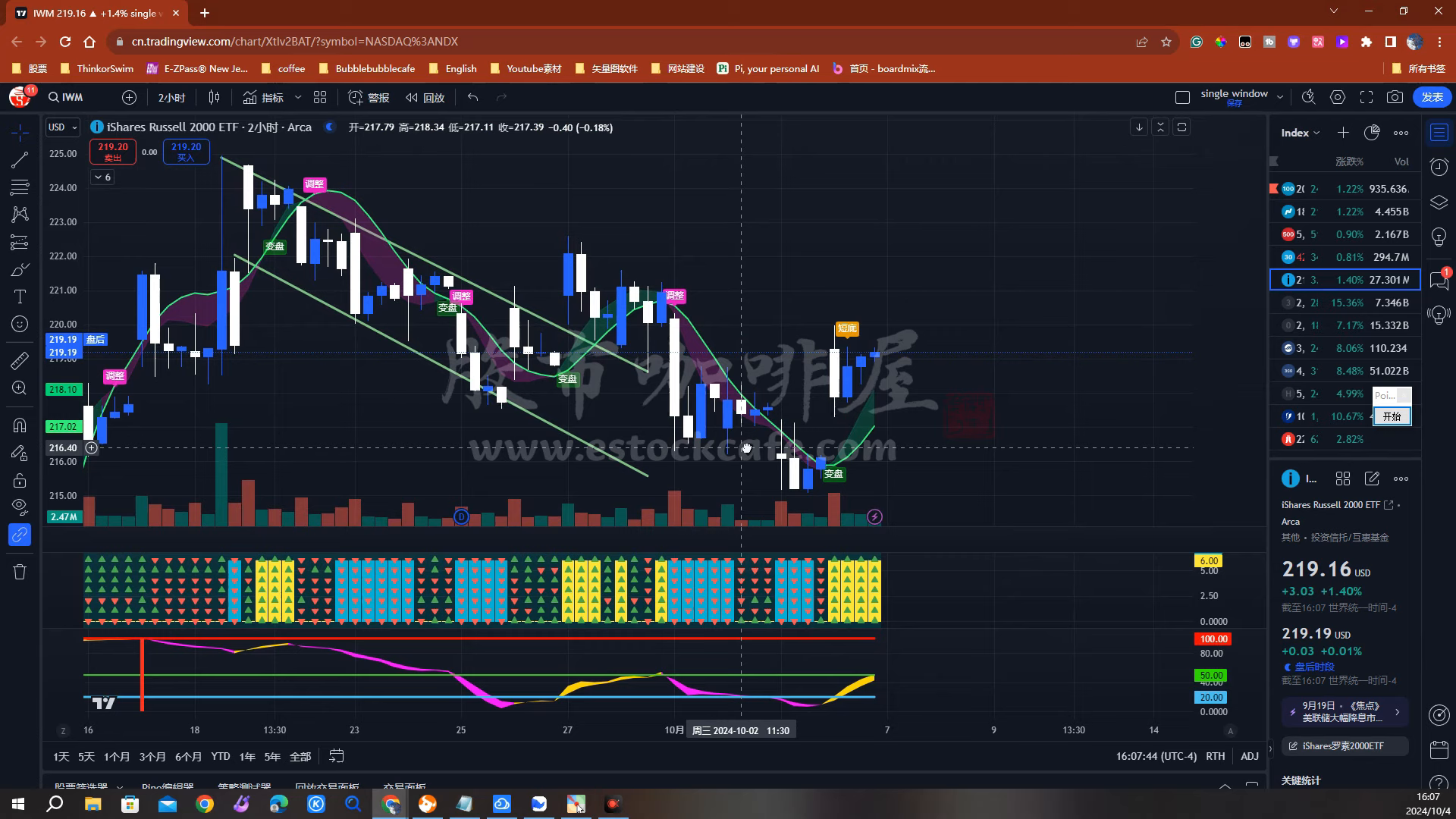Viewport: 1456px width, 819px height.
Task: Switch to 1年 time range
Action: point(247,756)
